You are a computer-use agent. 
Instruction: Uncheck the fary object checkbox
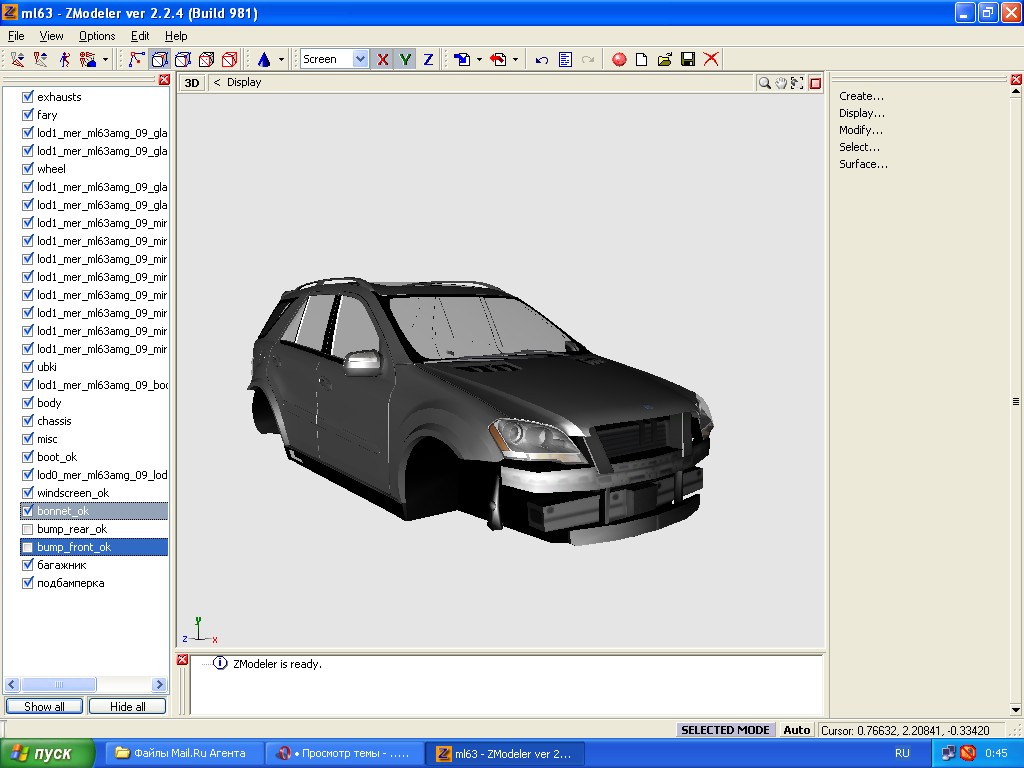point(27,115)
